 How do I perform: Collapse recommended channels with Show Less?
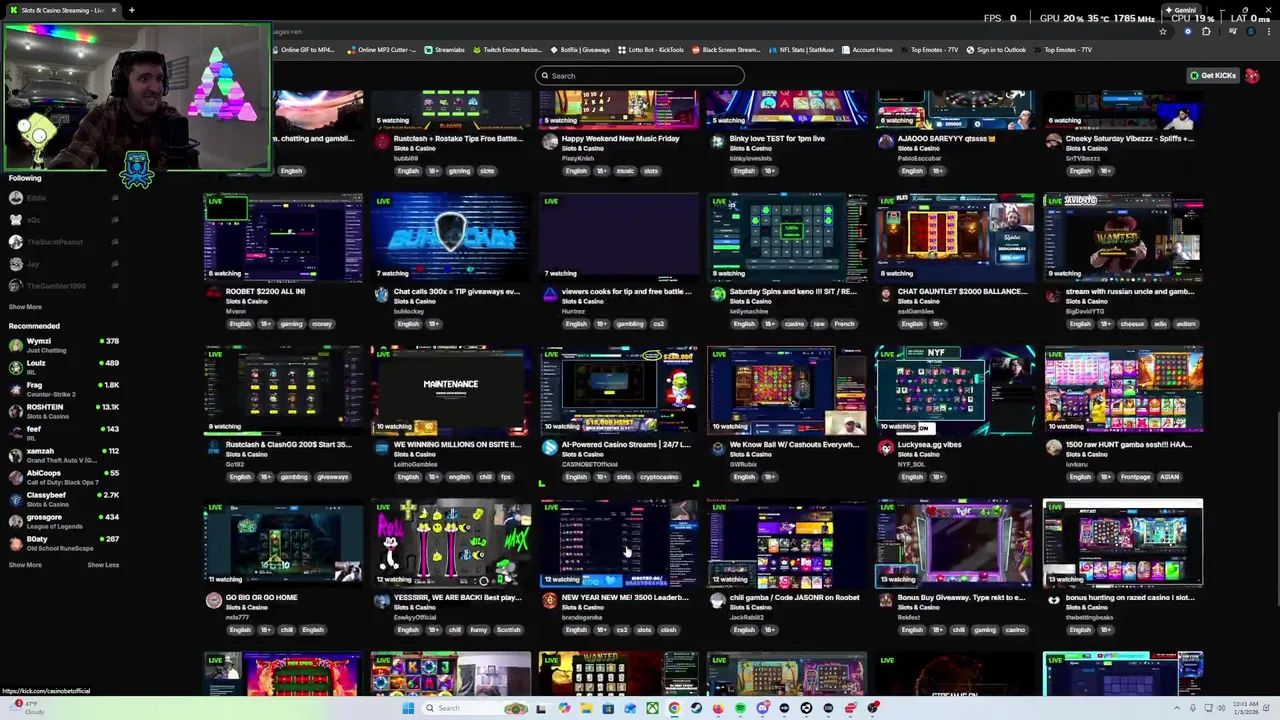[103, 565]
